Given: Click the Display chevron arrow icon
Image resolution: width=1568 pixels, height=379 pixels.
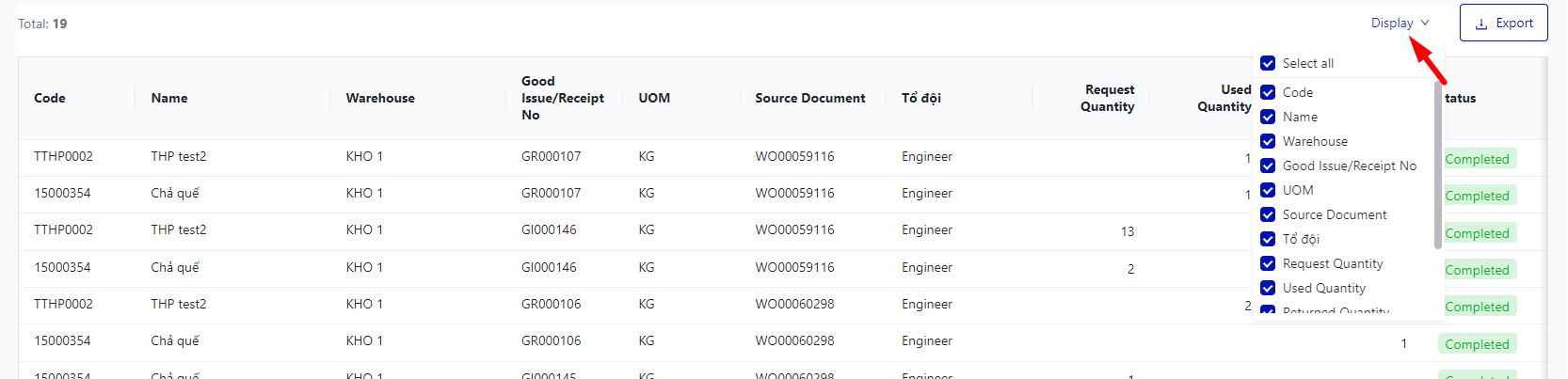Looking at the screenshot, I should tap(1425, 23).
